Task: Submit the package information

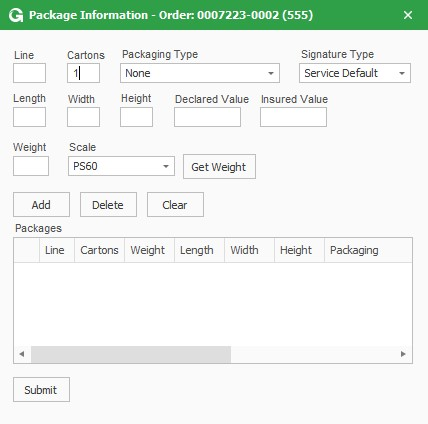Action: [x=41, y=389]
